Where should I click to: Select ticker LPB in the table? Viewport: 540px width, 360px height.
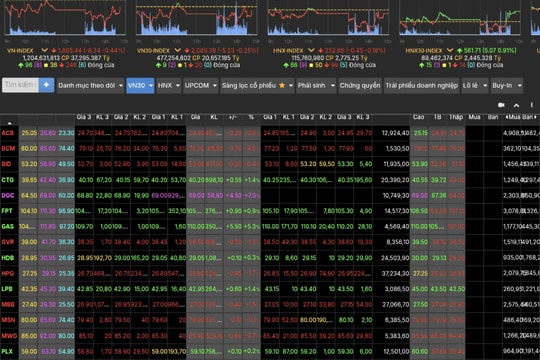7,289
